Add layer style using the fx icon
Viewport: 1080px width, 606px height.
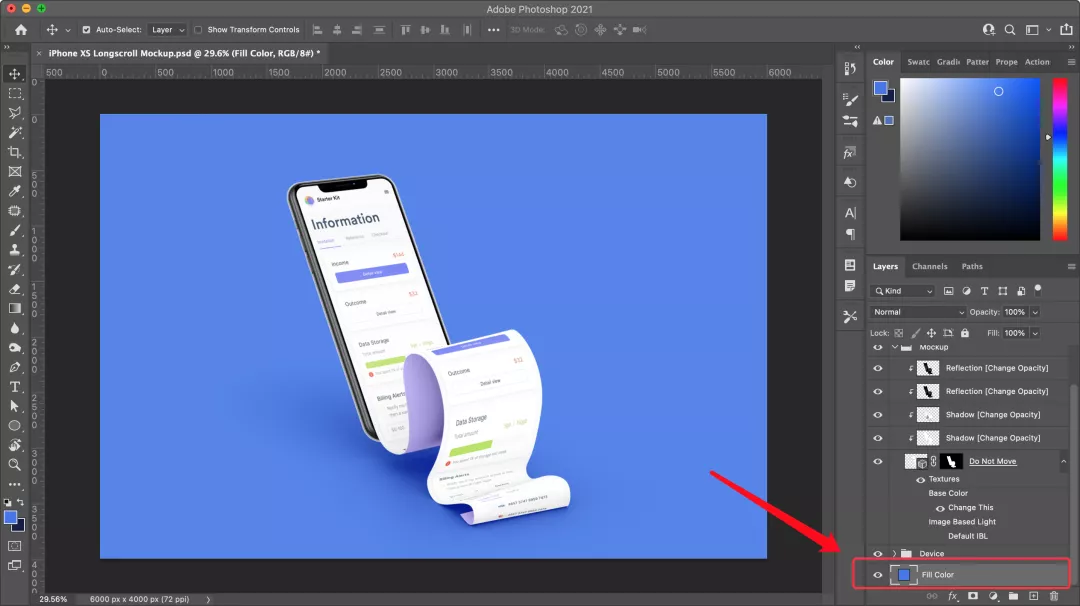pos(952,596)
